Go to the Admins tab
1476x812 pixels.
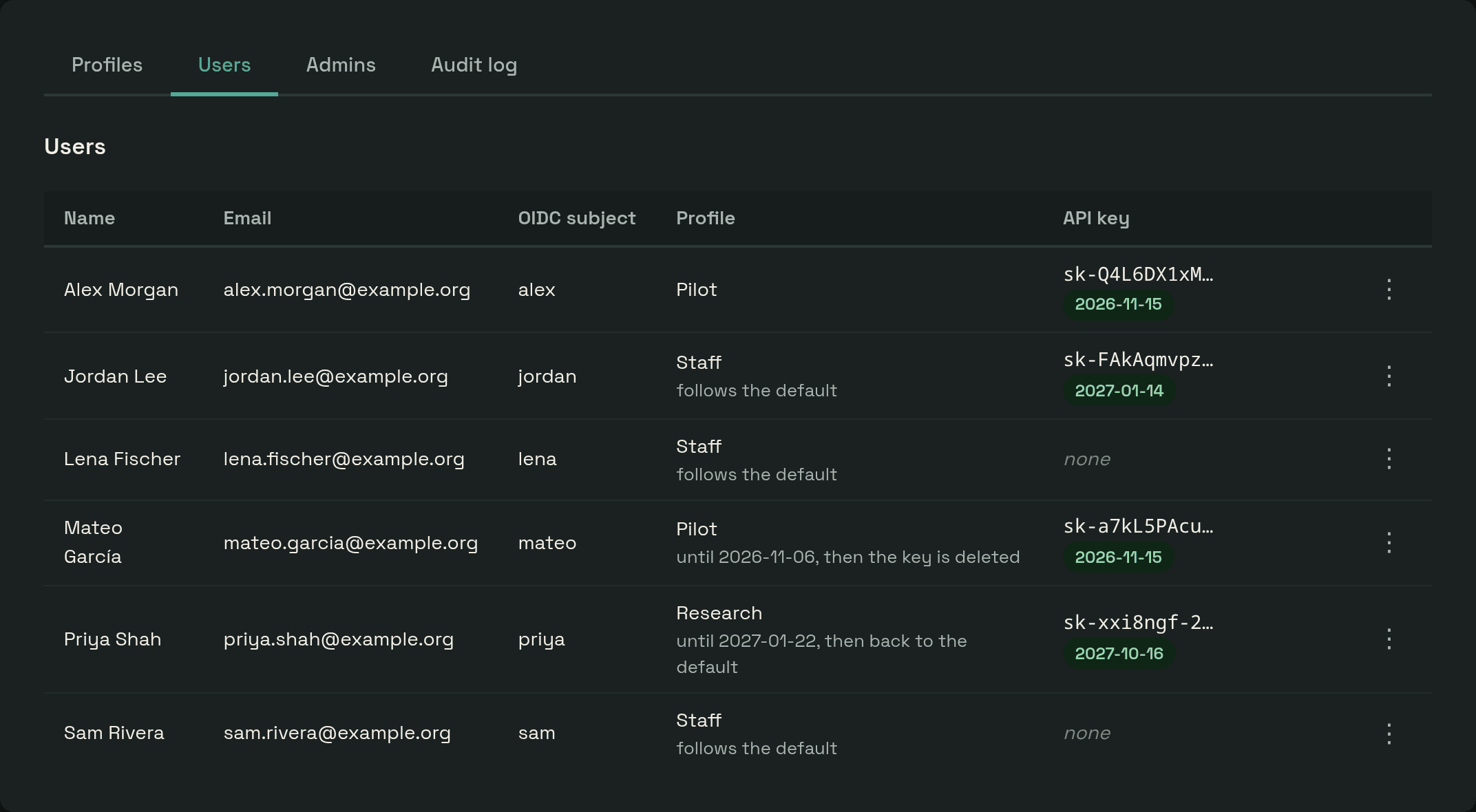341,65
